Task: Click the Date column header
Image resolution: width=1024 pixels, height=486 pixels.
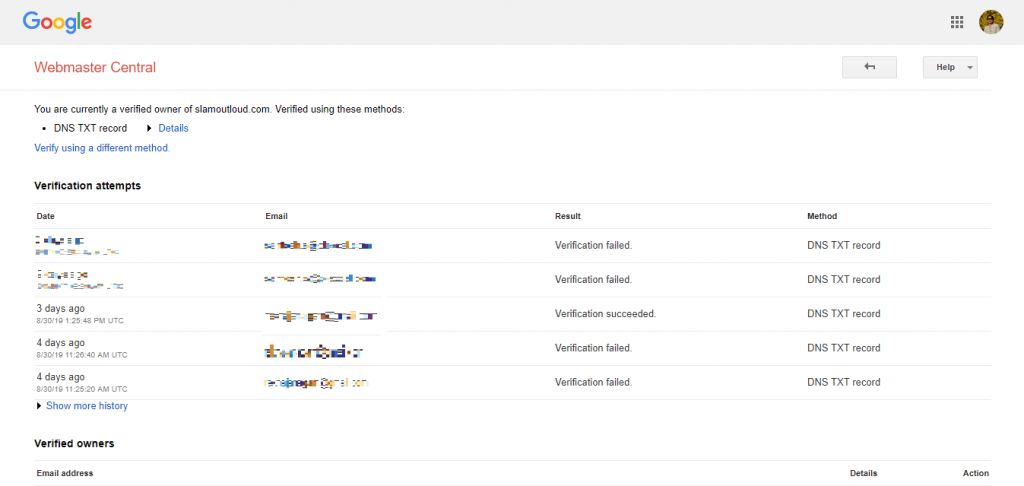Action: [x=46, y=216]
